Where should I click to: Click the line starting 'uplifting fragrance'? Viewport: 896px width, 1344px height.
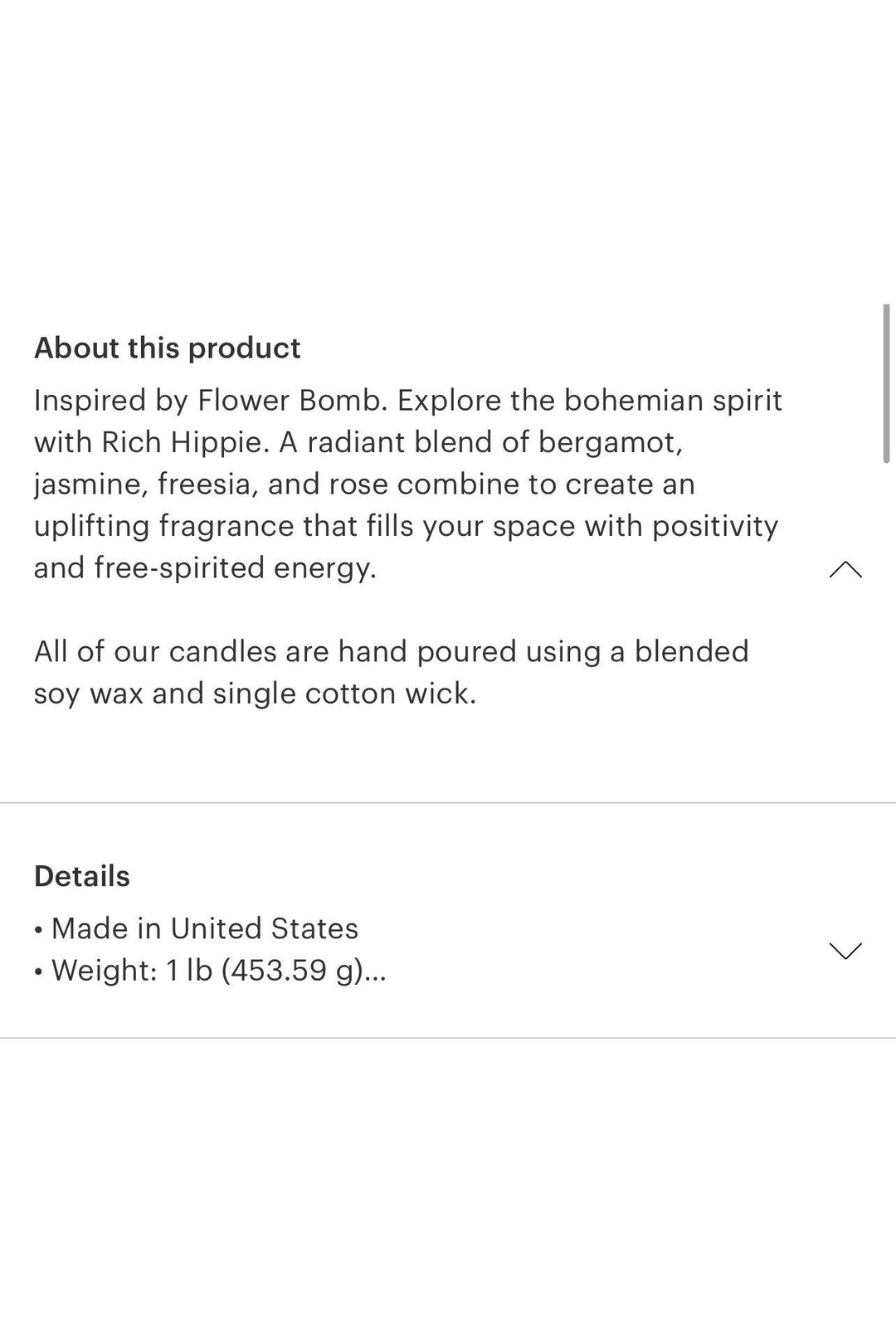[x=406, y=526]
